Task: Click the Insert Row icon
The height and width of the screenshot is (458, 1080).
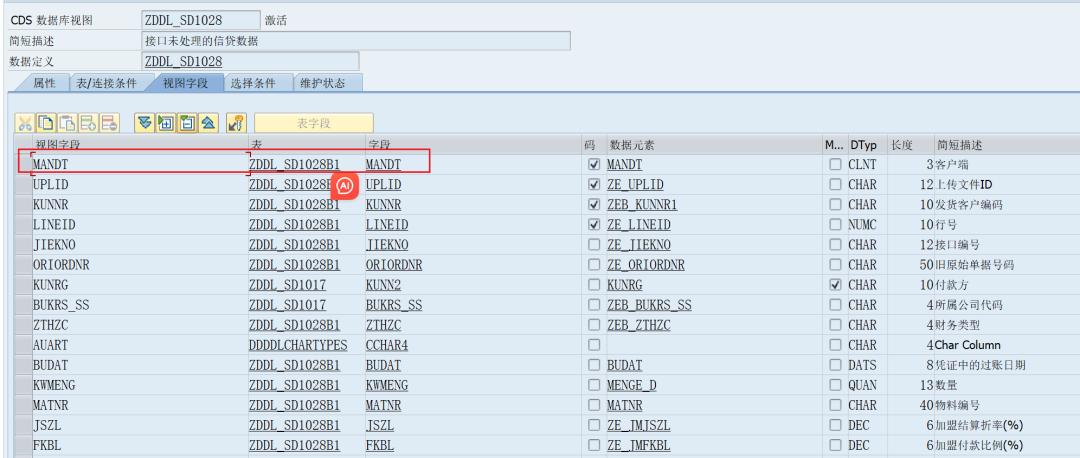Action: pyautogui.click(x=88, y=123)
